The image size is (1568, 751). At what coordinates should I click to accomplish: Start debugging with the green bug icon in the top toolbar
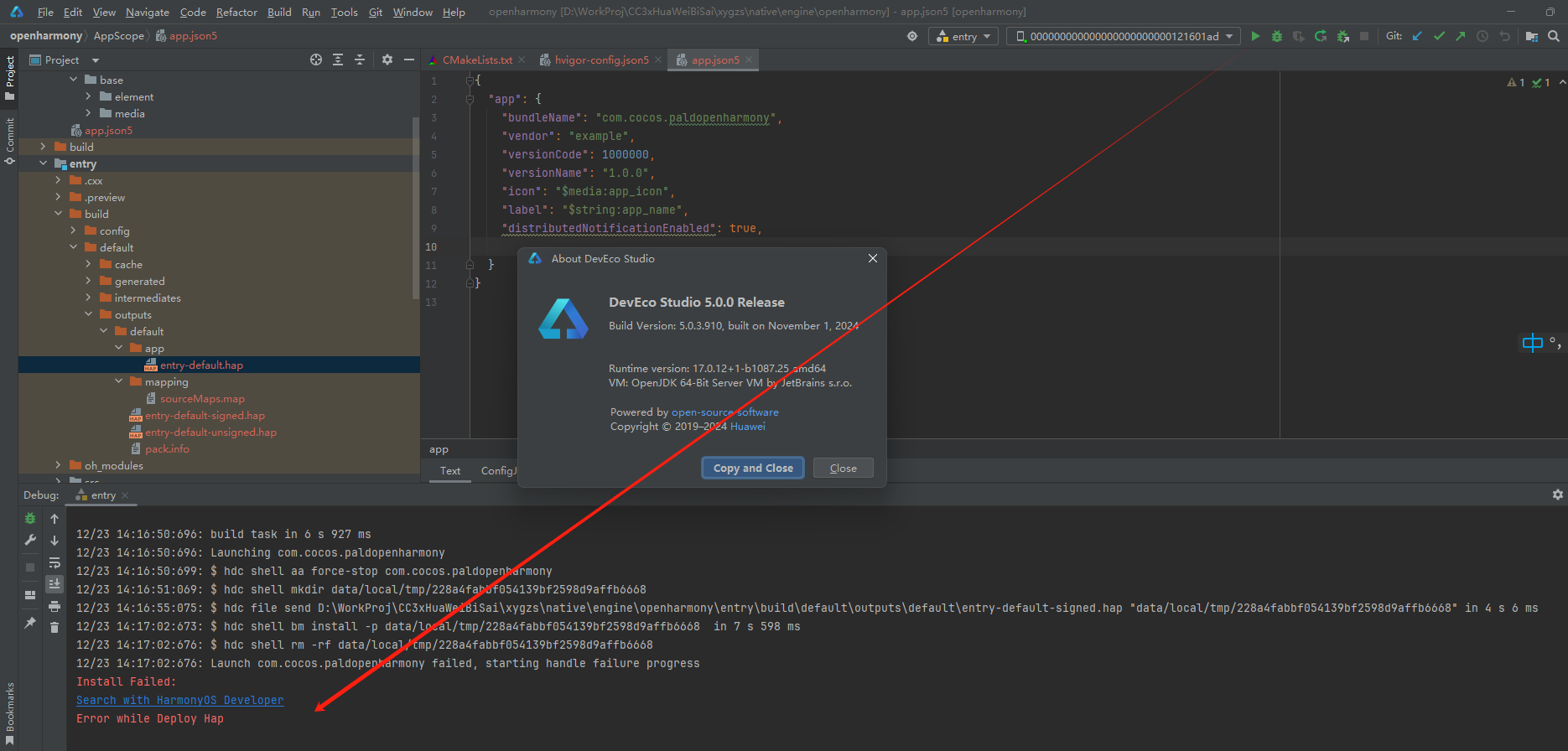(x=1277, y=36)
